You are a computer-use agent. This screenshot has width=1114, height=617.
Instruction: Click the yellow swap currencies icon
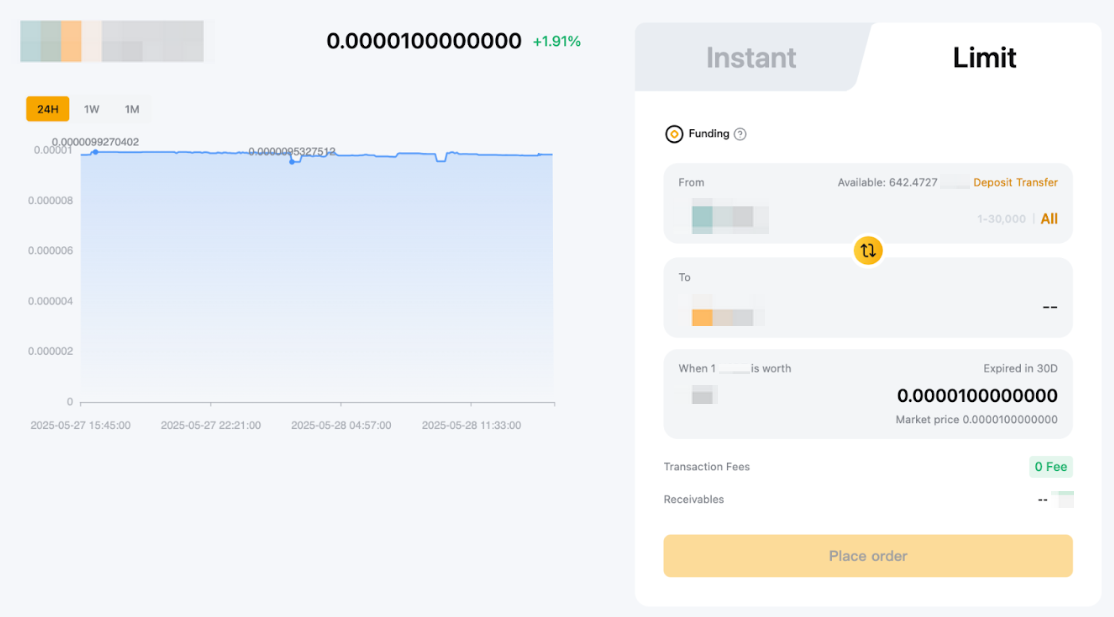click(x=868, y=250)
